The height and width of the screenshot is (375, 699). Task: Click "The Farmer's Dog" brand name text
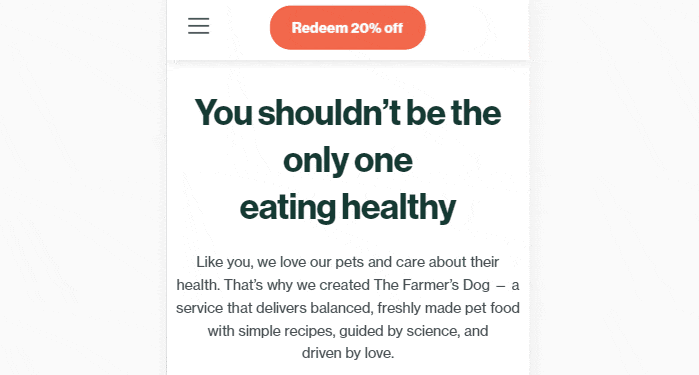point(432,285)
